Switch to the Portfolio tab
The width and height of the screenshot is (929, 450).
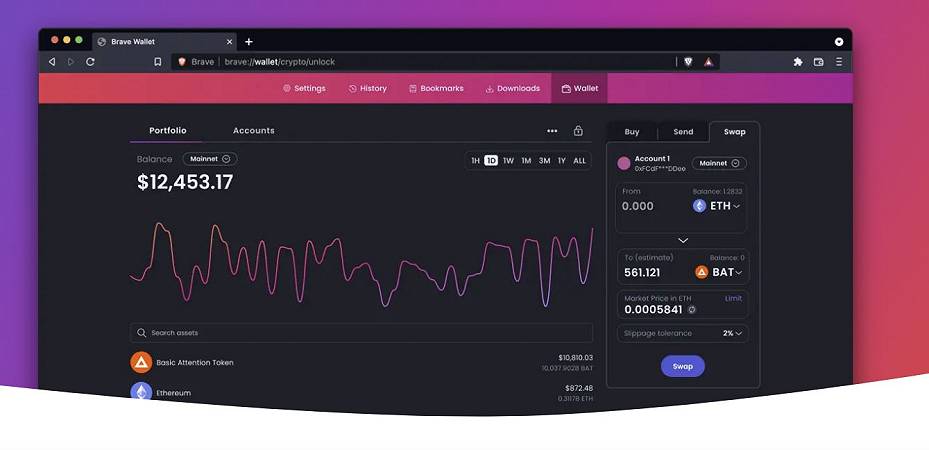pos(168,130)
